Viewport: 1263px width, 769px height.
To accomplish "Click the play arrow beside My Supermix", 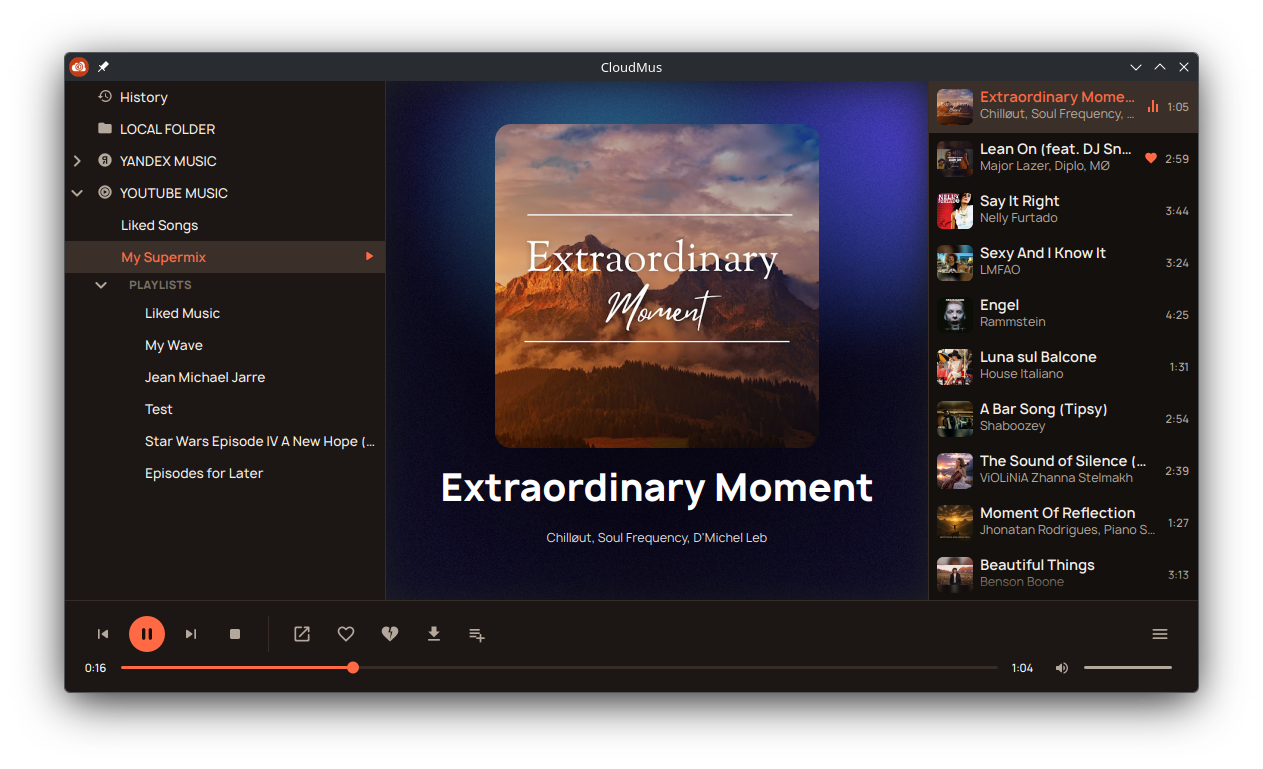I will 369,257.
